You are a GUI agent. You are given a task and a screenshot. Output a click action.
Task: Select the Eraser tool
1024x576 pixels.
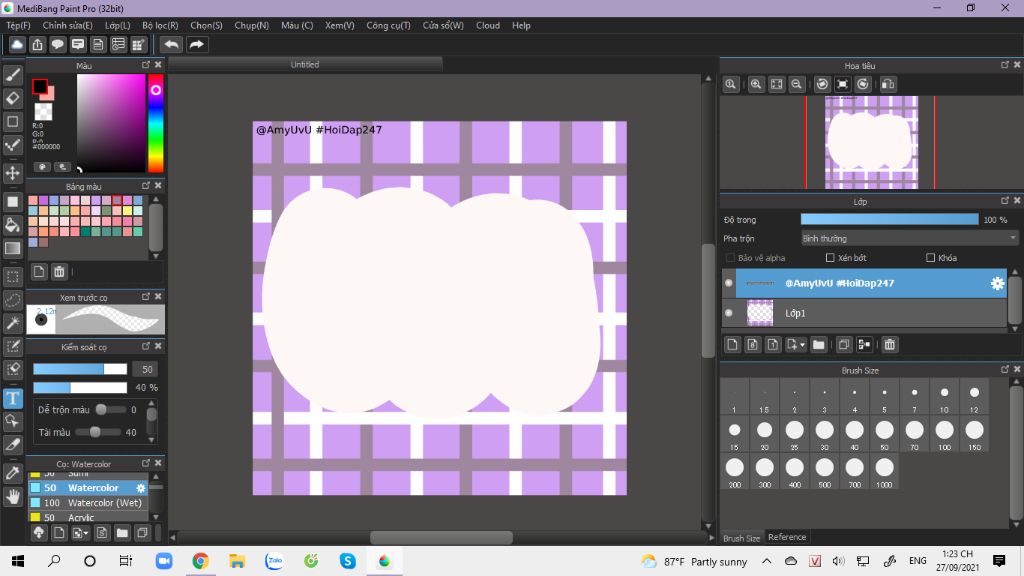coord(13,98)
